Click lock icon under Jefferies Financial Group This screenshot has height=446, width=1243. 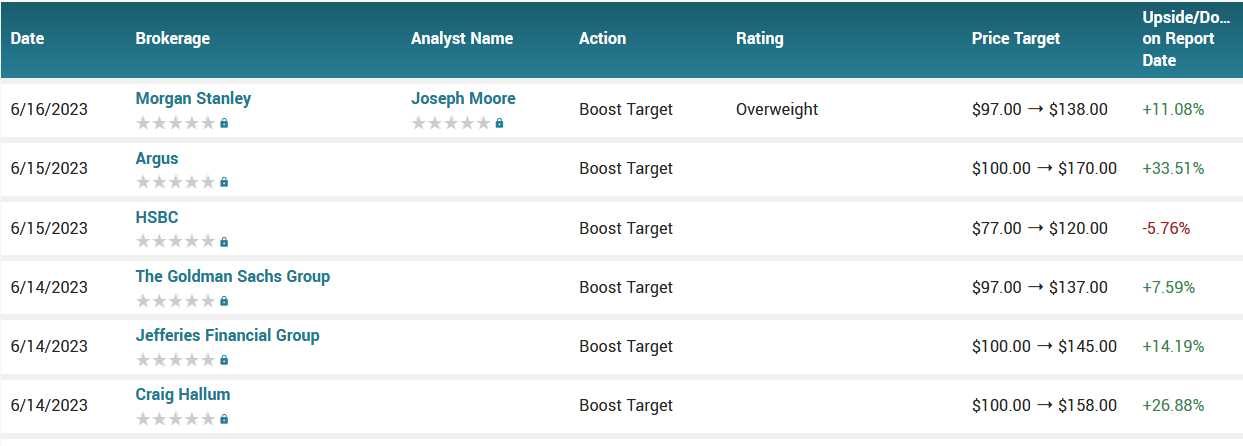pos(224,360)
